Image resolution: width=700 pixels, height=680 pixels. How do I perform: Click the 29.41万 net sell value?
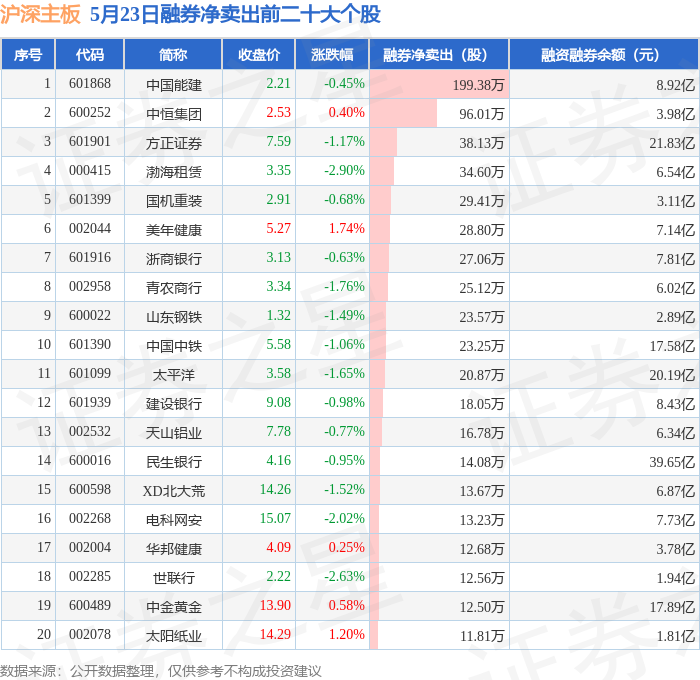pos(482,200)
